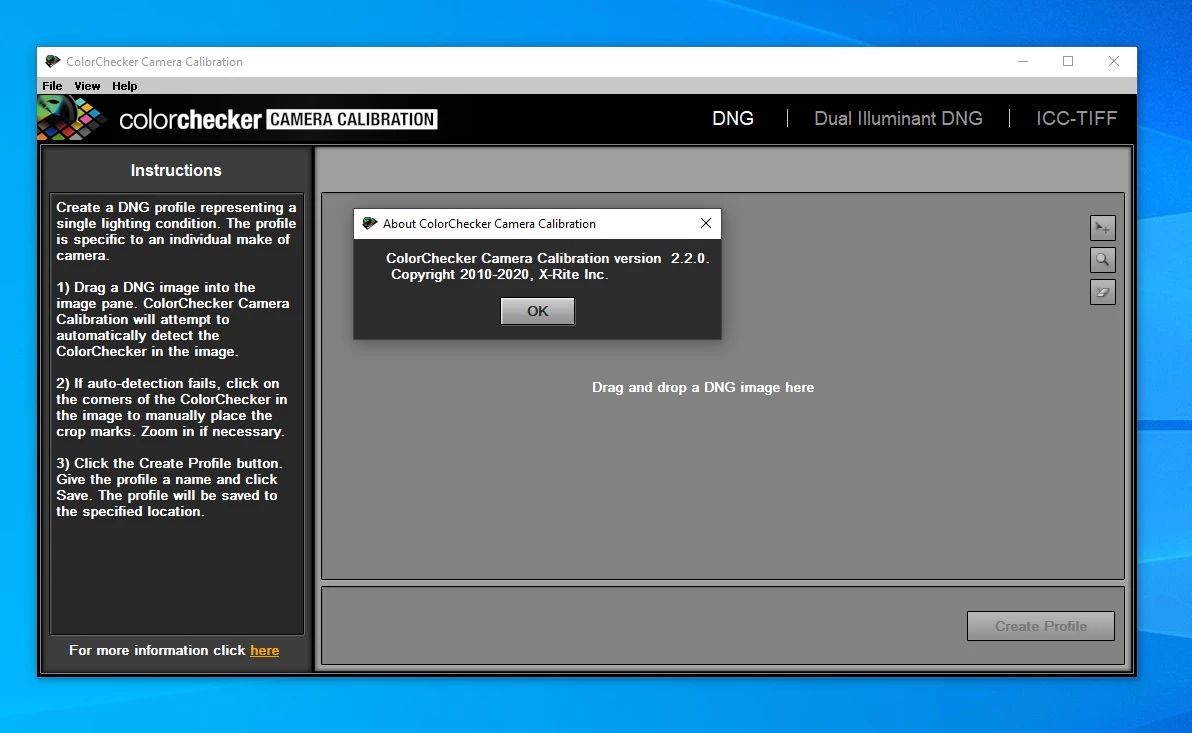Click the ColorChecker app icon in title bar
This screenshot has width=1192, height=733.
tap(52, 62)
